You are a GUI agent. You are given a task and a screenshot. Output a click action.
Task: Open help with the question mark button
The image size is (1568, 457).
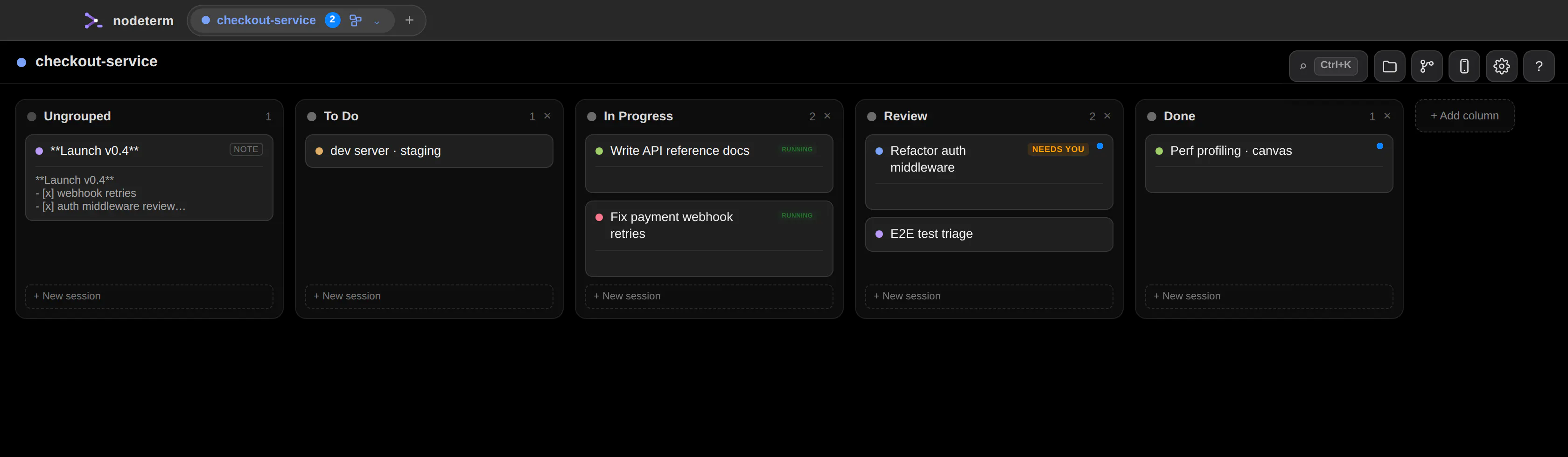point(1539,66)
